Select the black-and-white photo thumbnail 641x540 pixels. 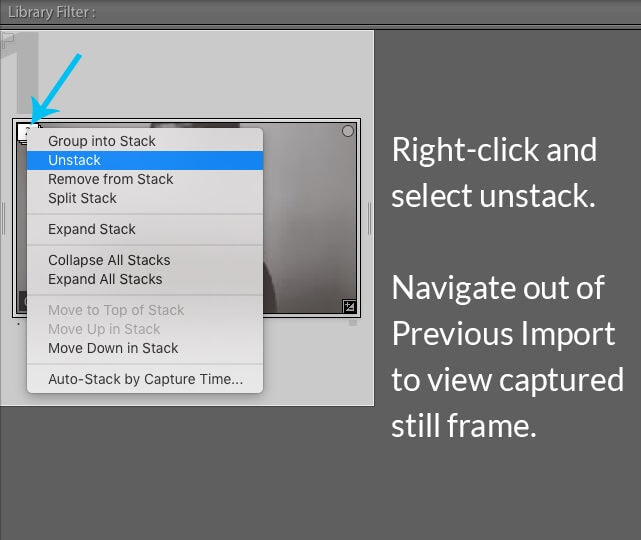[x=310, y=220]
